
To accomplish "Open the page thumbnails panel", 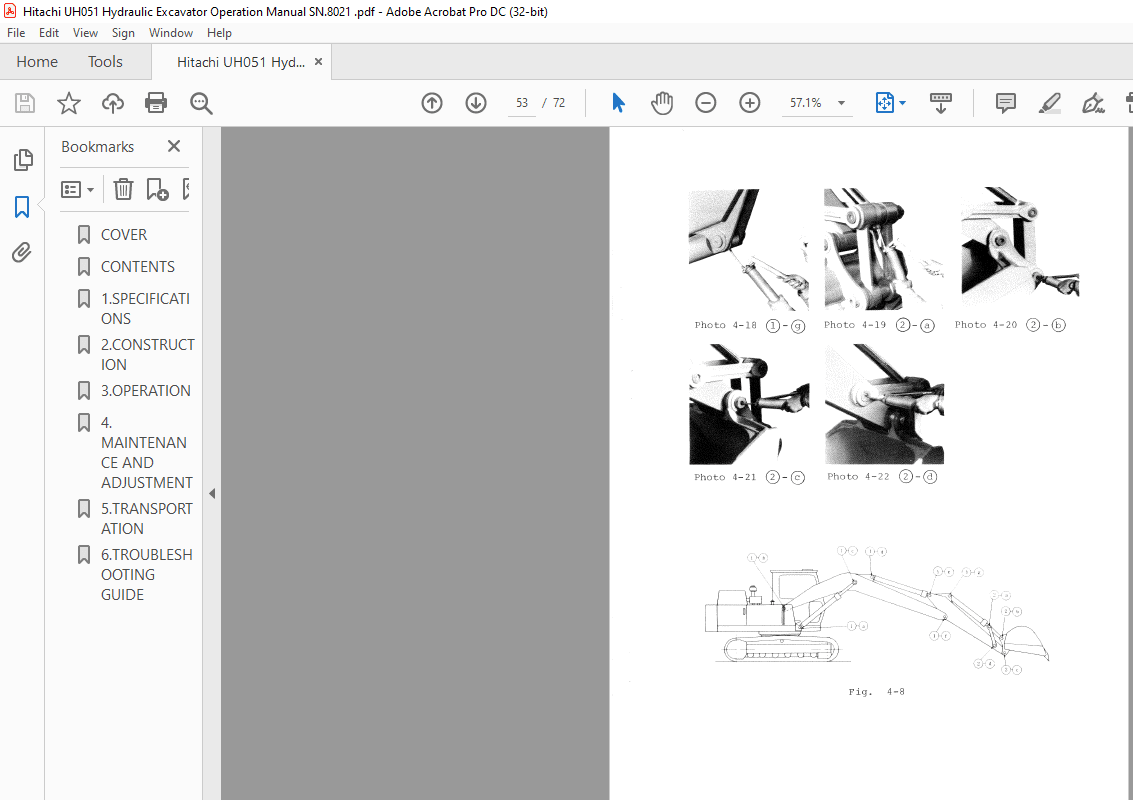I will tap(23, 160).
